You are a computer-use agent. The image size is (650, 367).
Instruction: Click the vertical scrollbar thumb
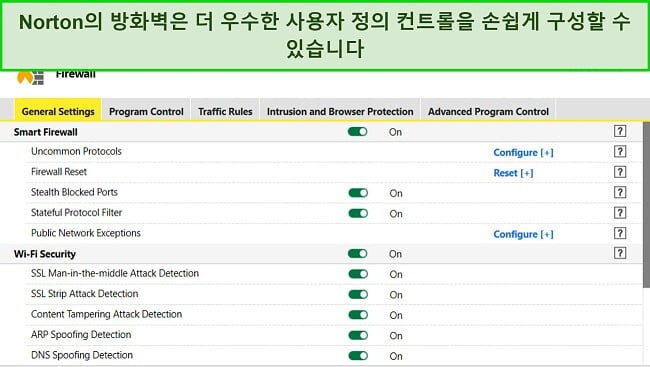point(646,204)
